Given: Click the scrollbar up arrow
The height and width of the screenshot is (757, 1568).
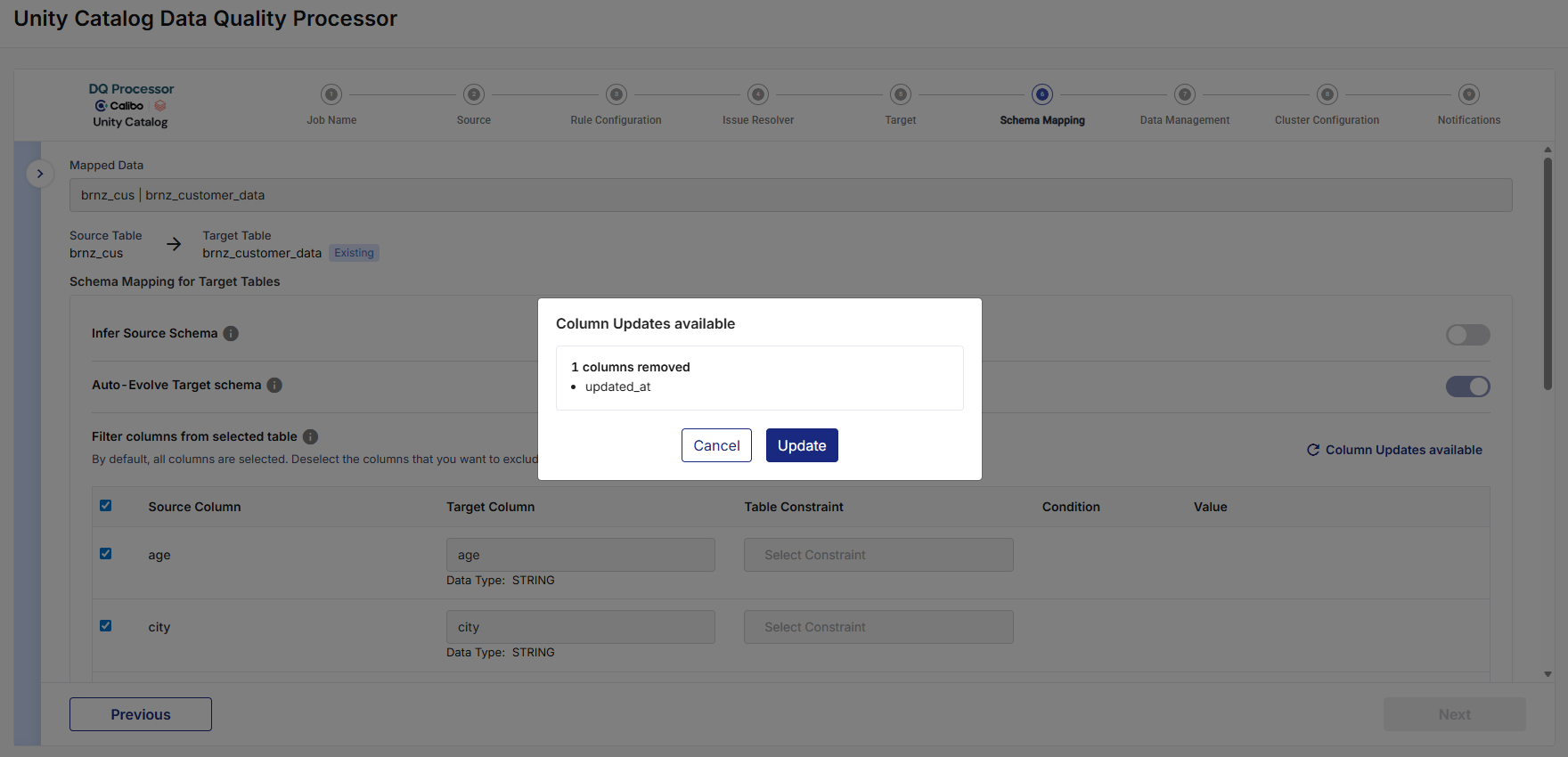Looking at the screenshot, I should tap(1548, 150).
